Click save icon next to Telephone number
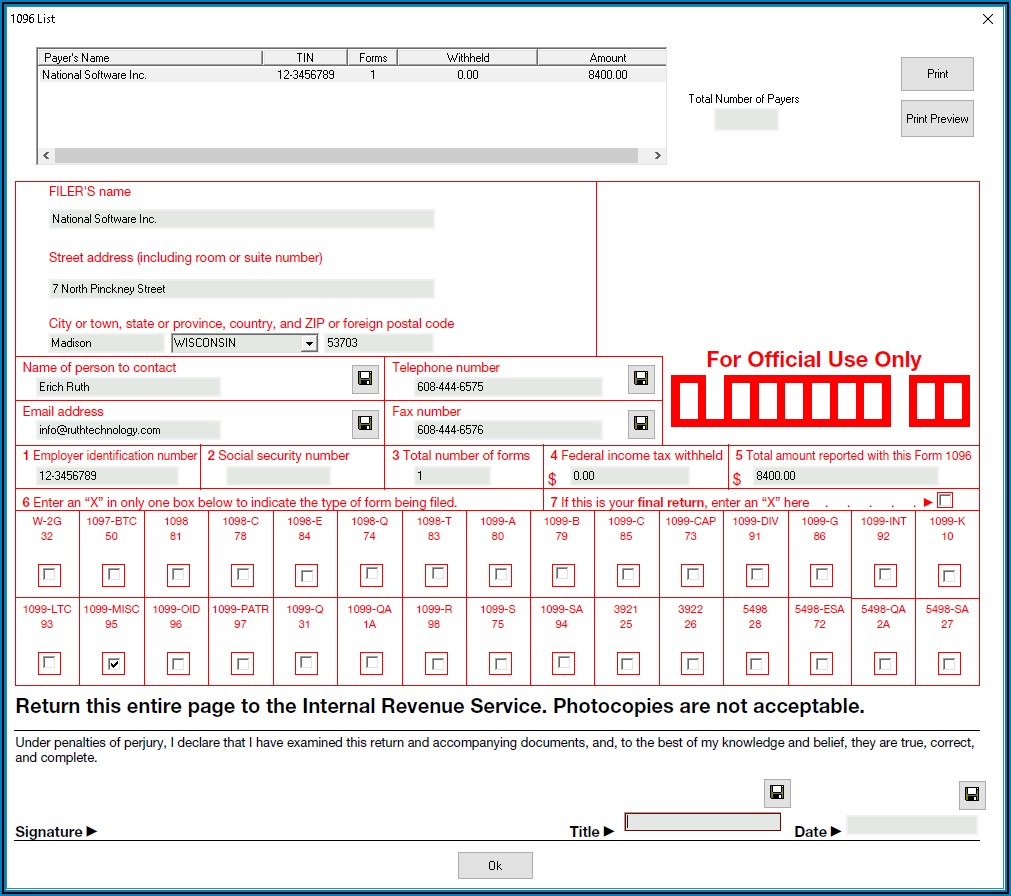This screenshot has width=1011, height=896. tap(641, 379)
